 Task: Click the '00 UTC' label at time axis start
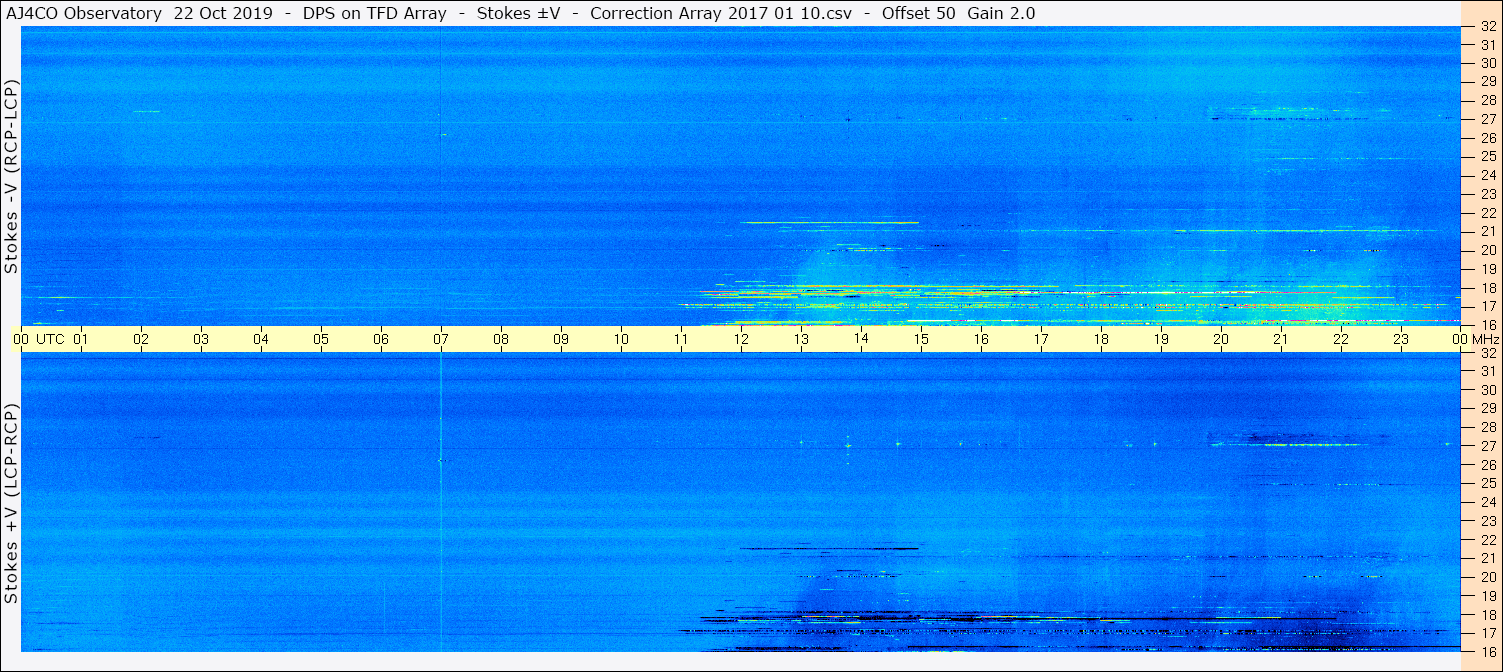[38, 339]
